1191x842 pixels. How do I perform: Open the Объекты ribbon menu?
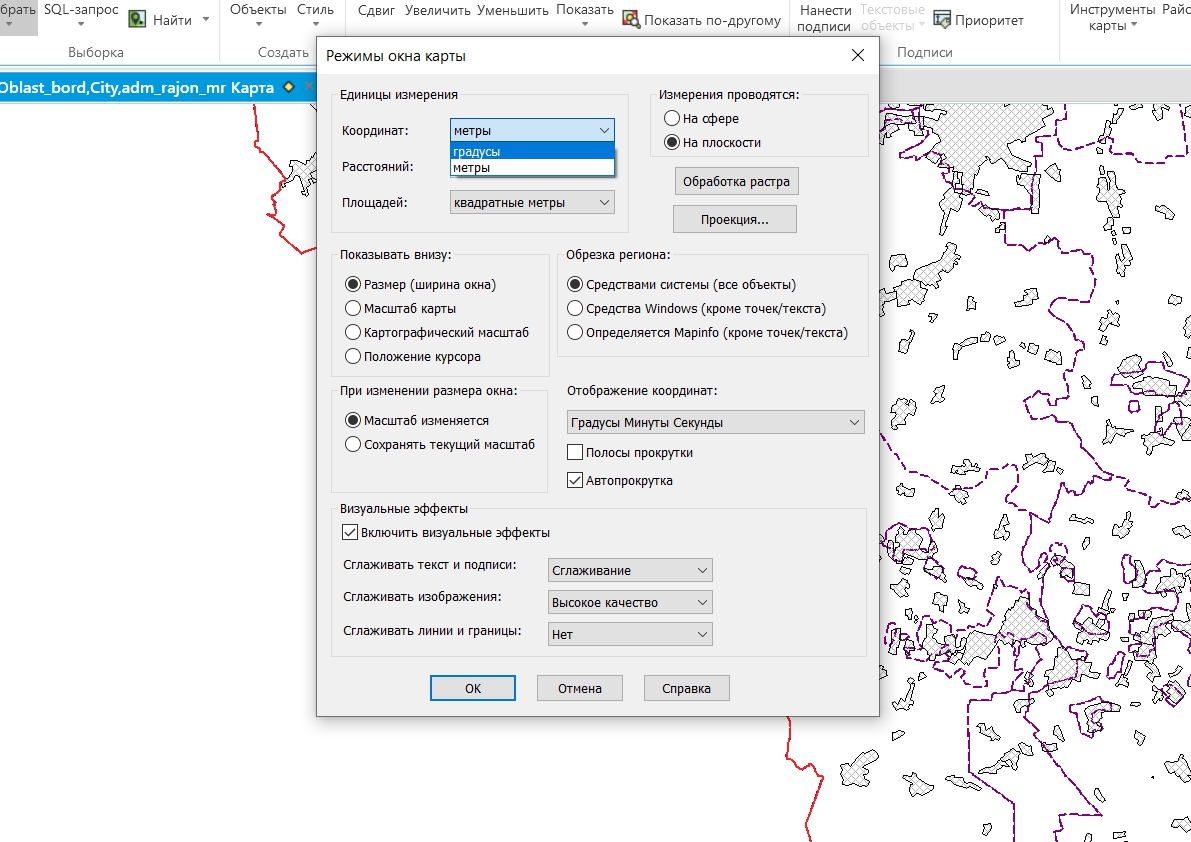258,15
